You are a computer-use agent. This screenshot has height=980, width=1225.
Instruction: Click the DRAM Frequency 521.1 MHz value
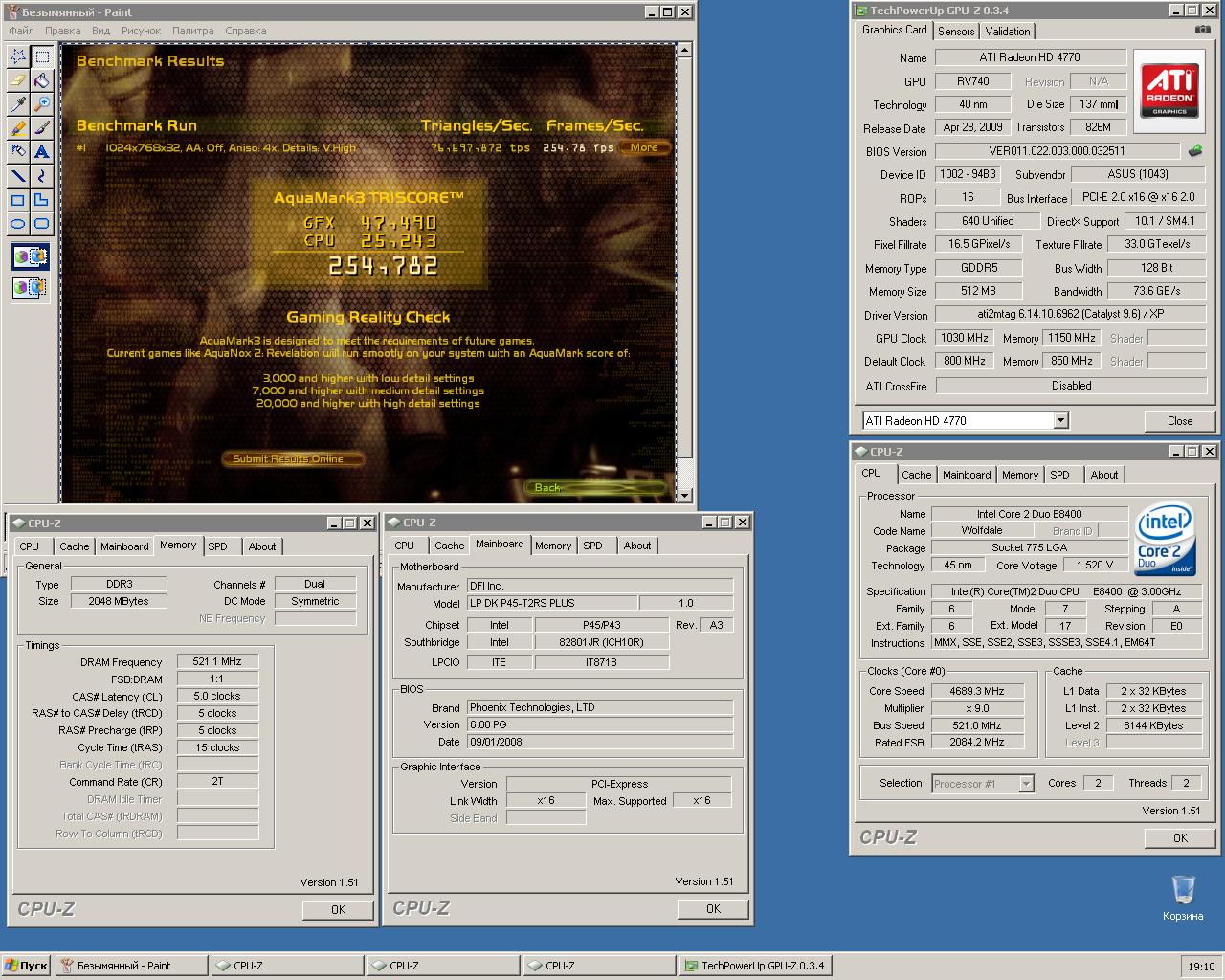[217, 661]
